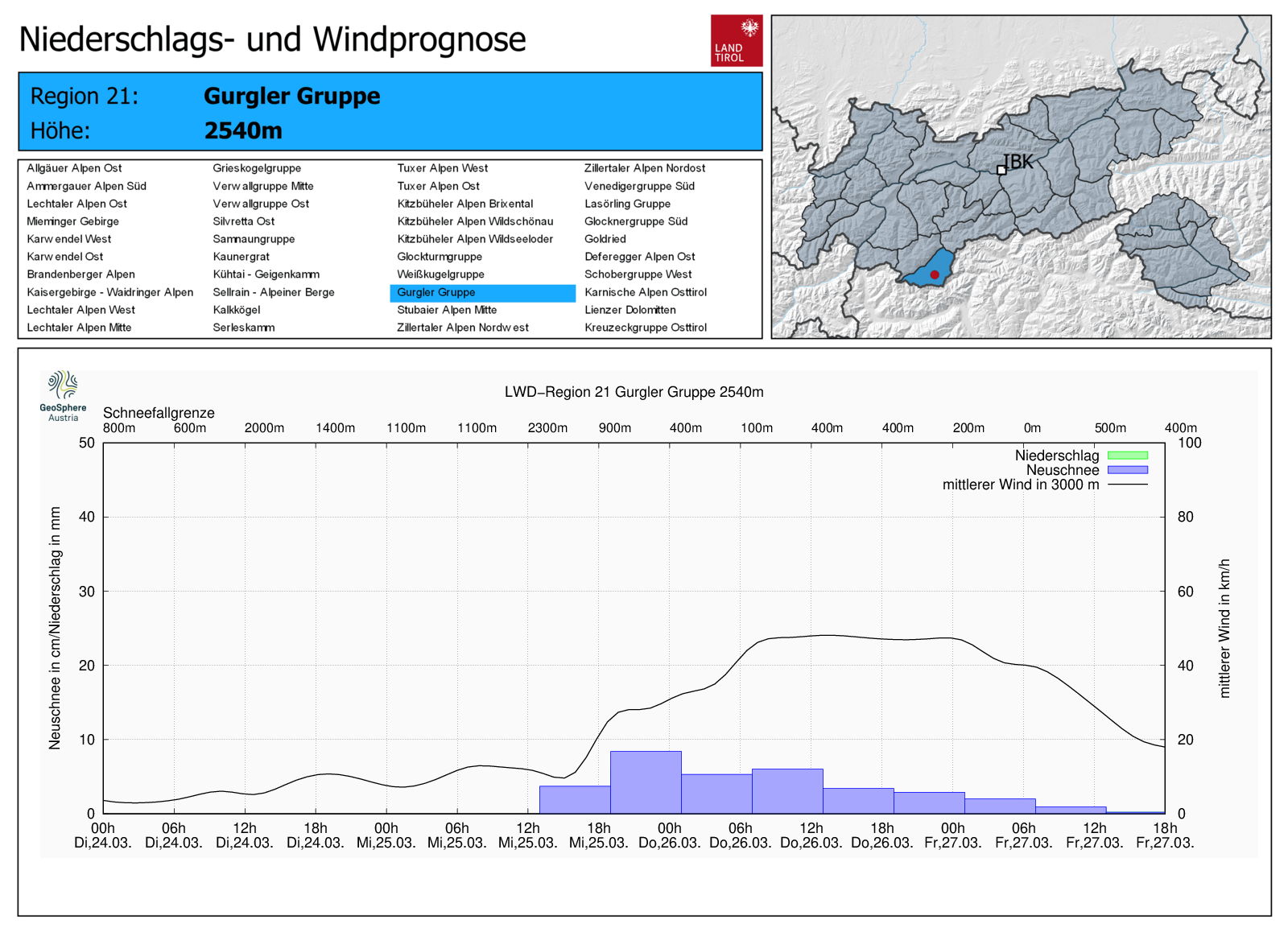The image size is (1288, 928).
Task: Choose Glocknergruppe Süd from the list
Action: [x=635, y=221]
